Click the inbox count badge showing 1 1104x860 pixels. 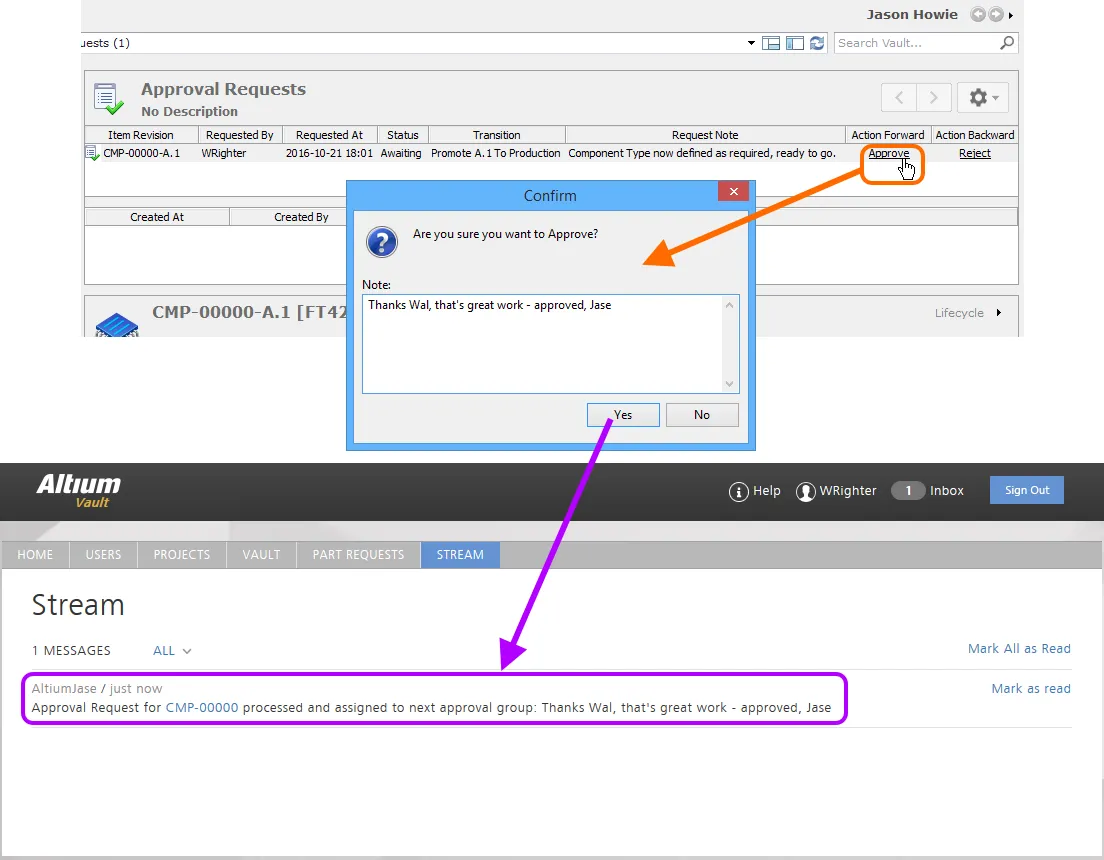coord(908,491)
